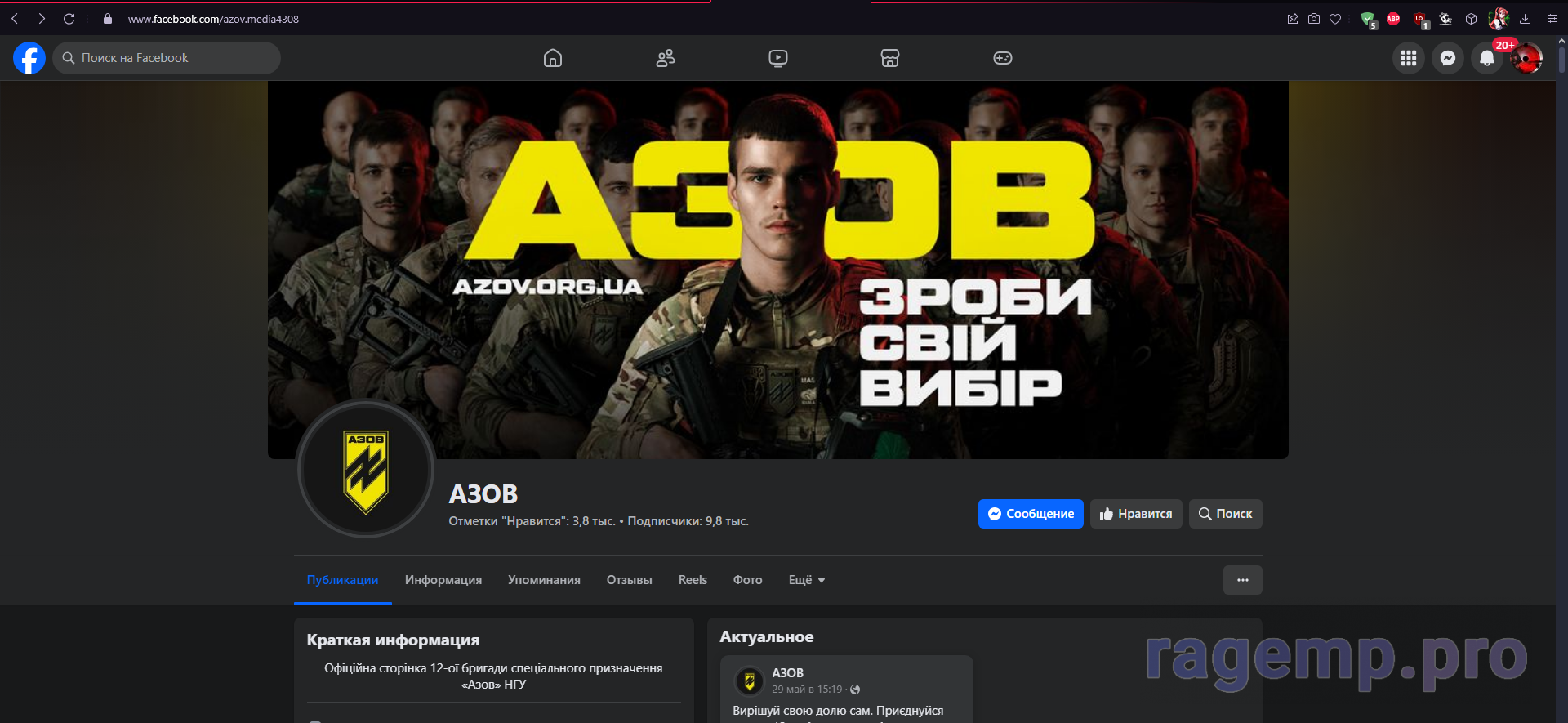1568x723 pixels.
Task: Click the page description text about 12-ої бригади
Action: (x=493, y=676)
